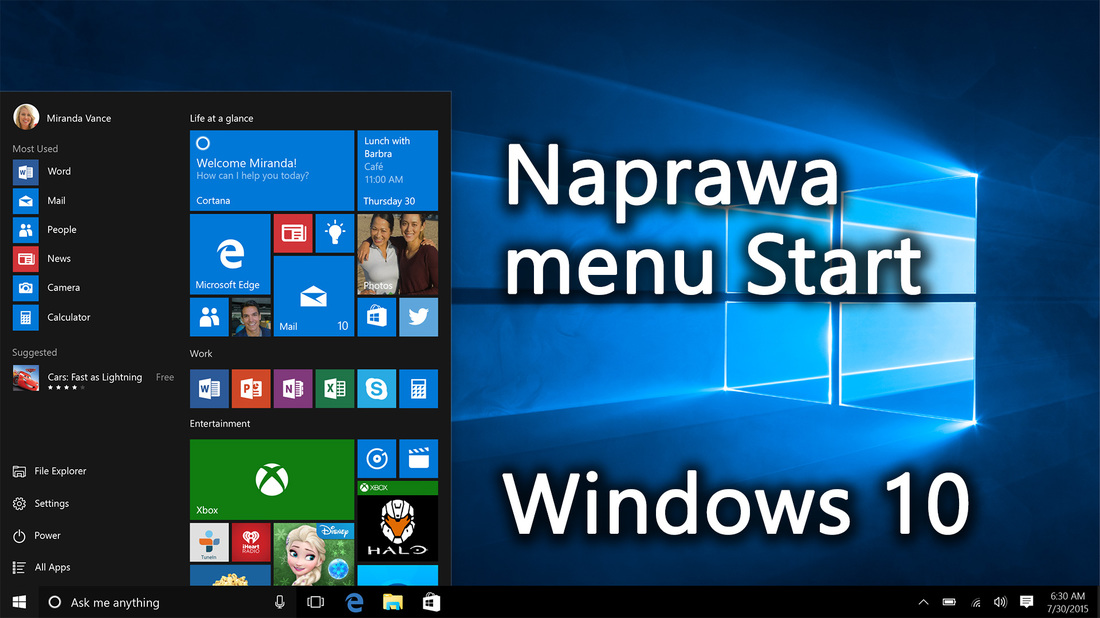This screenshot has width=1100, height=618.
Task: Launch the Calculator tile in Work group
Action: (x=419, y=389)
